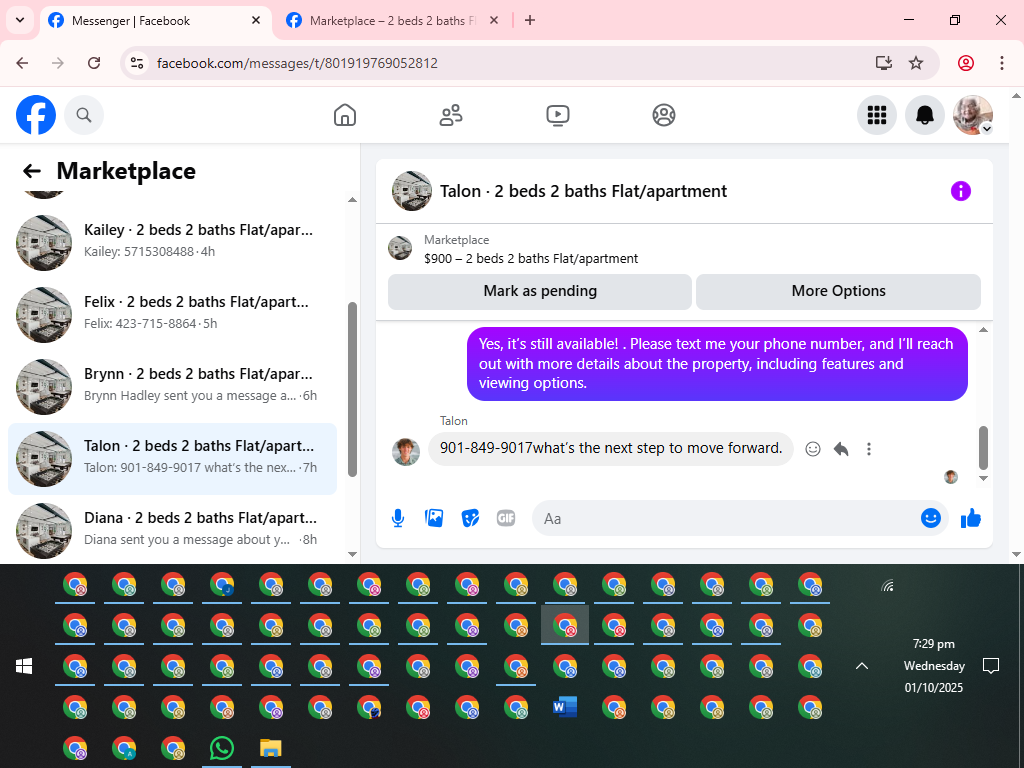Switch to the Messenger | Facebook tab
1024x768 pixels.
[155, 21]
